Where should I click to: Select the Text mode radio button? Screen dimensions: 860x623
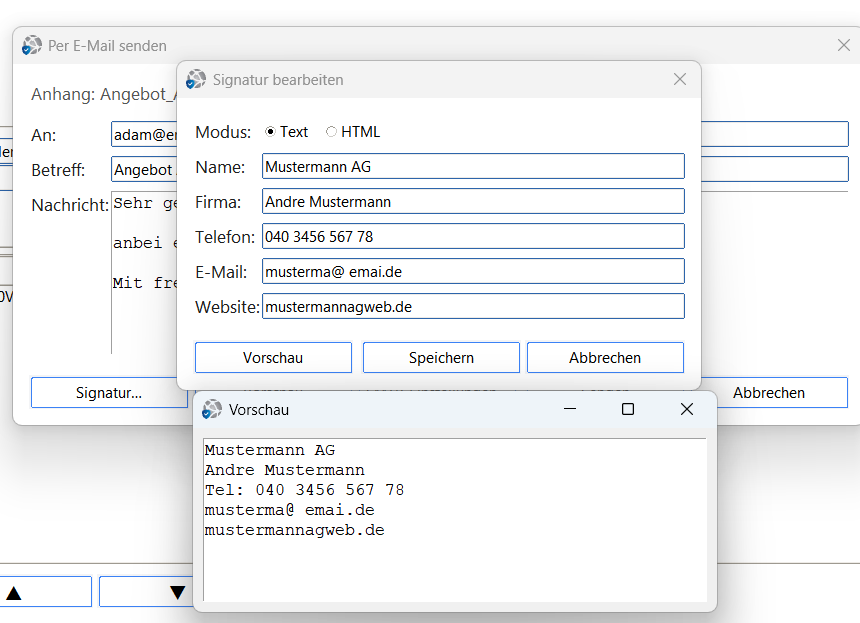(x=270, y=132)
